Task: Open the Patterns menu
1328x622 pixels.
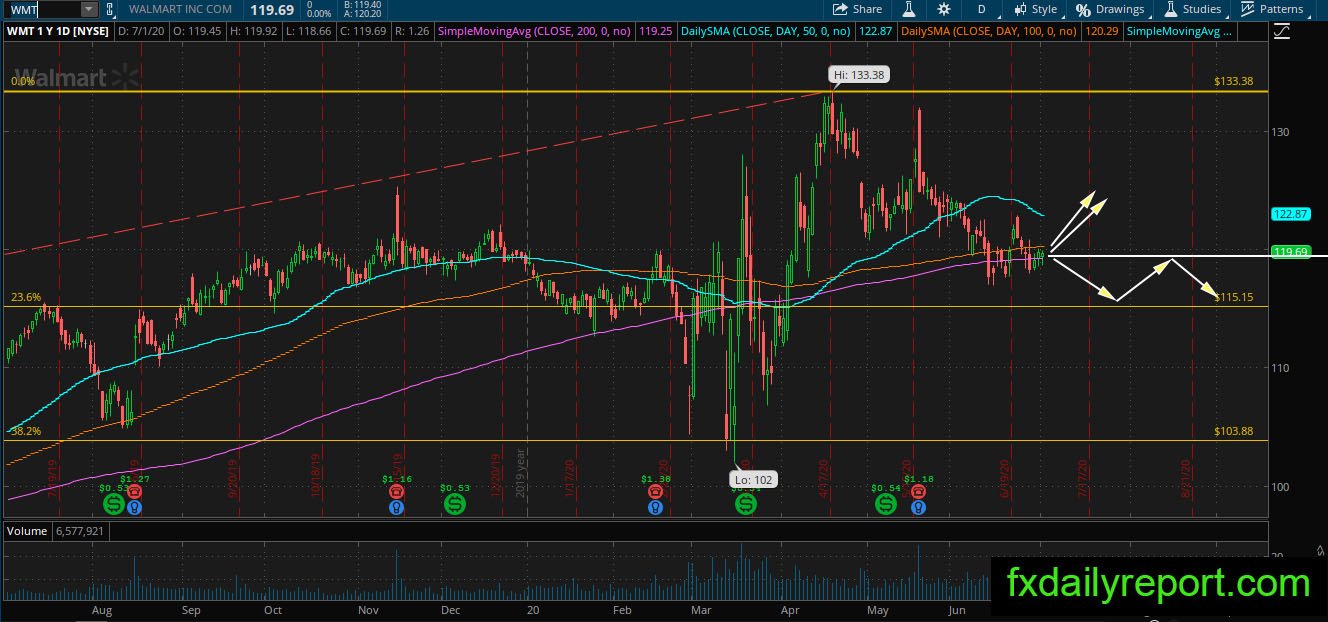Action: tap(1272, 9)
